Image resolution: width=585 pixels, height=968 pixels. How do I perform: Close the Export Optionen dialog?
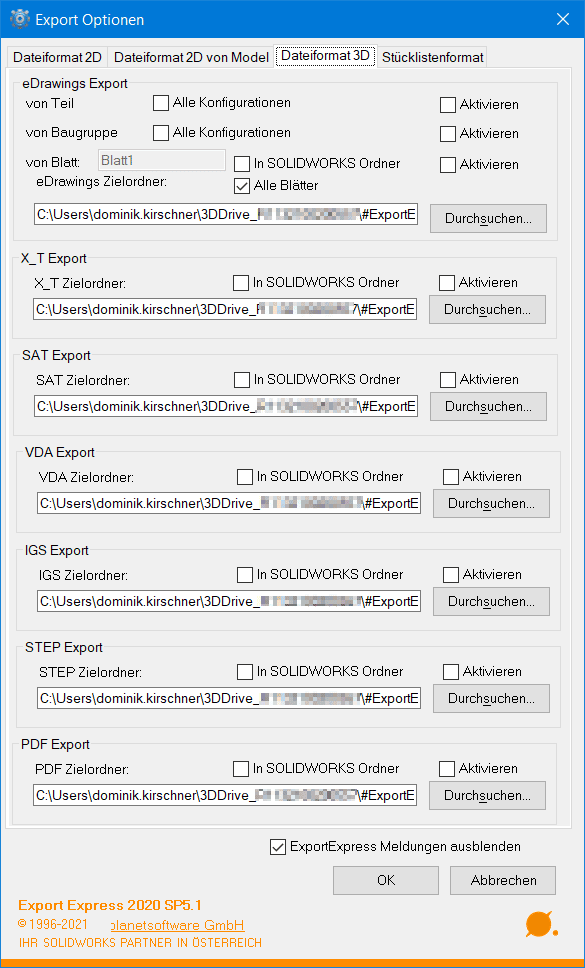pyautogui.click(x=563, y=19)
